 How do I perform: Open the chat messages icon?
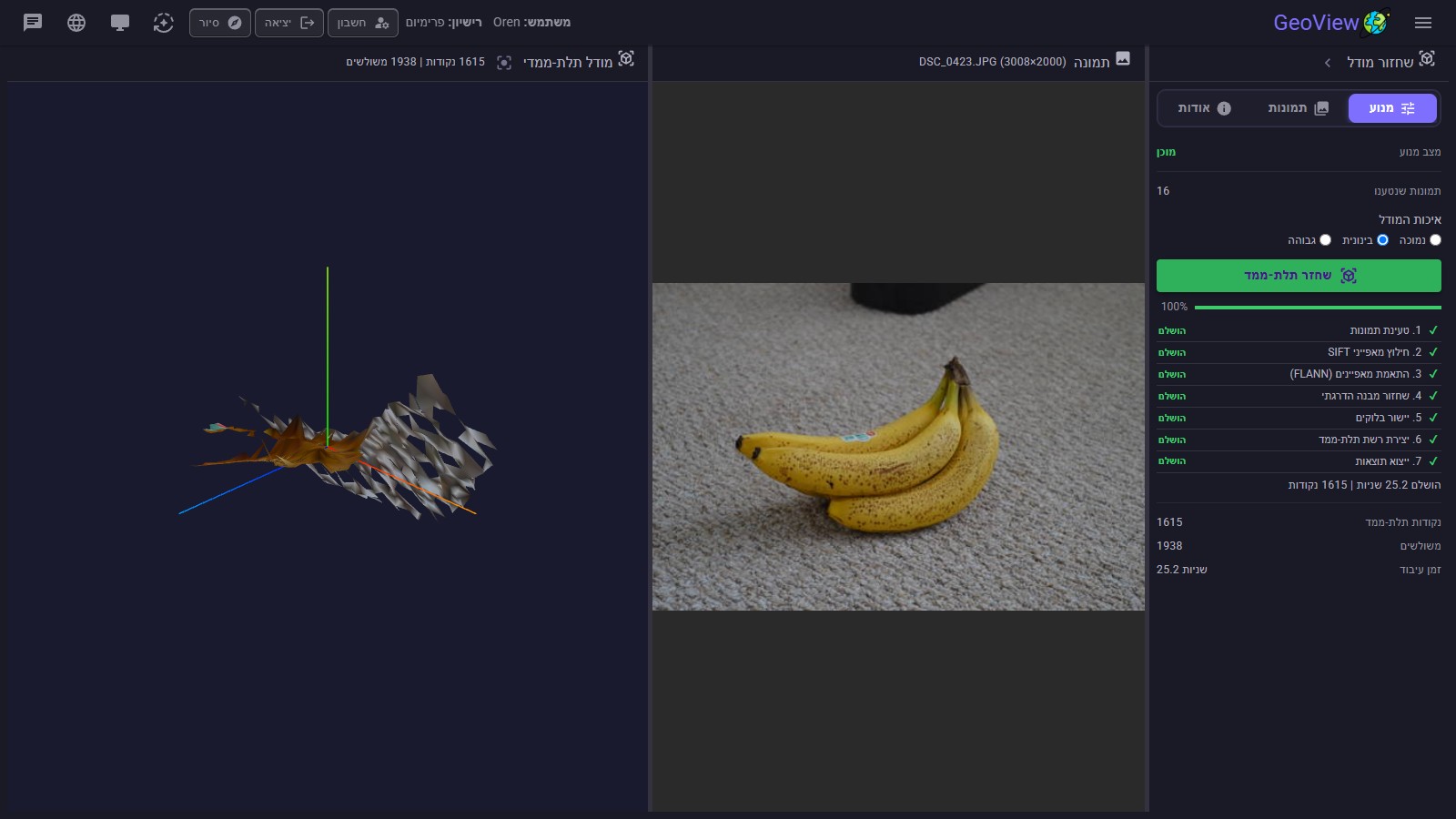[x=33, y=23]
